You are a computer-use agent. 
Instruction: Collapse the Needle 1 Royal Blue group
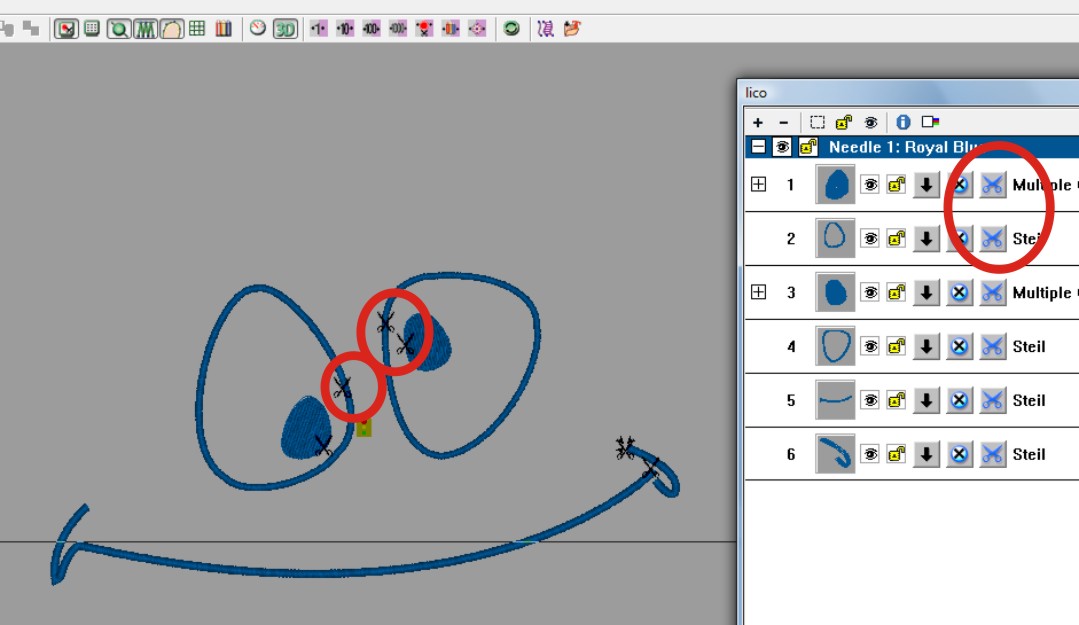pos(758,147)
